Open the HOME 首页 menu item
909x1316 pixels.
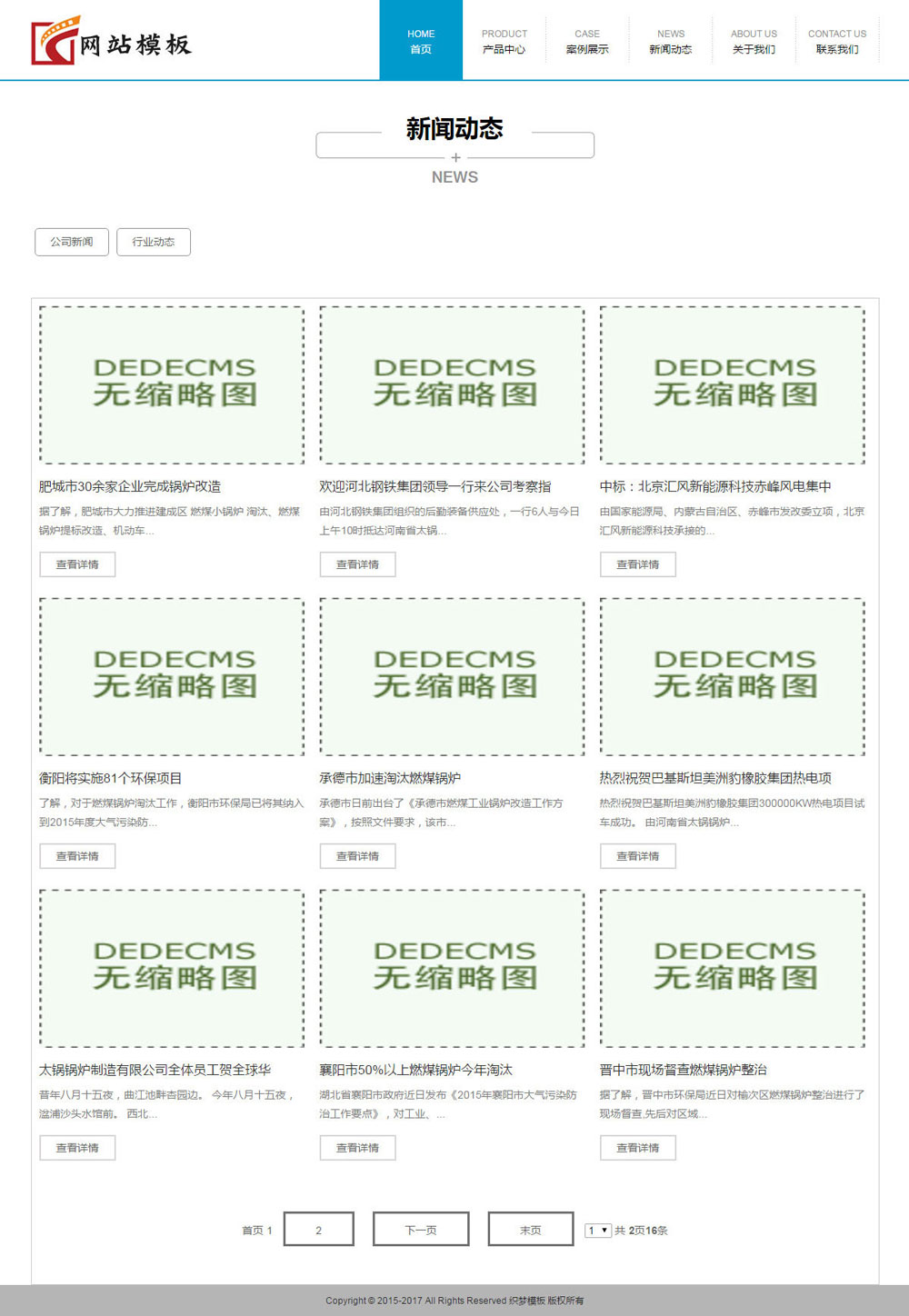tap(421, 41)
